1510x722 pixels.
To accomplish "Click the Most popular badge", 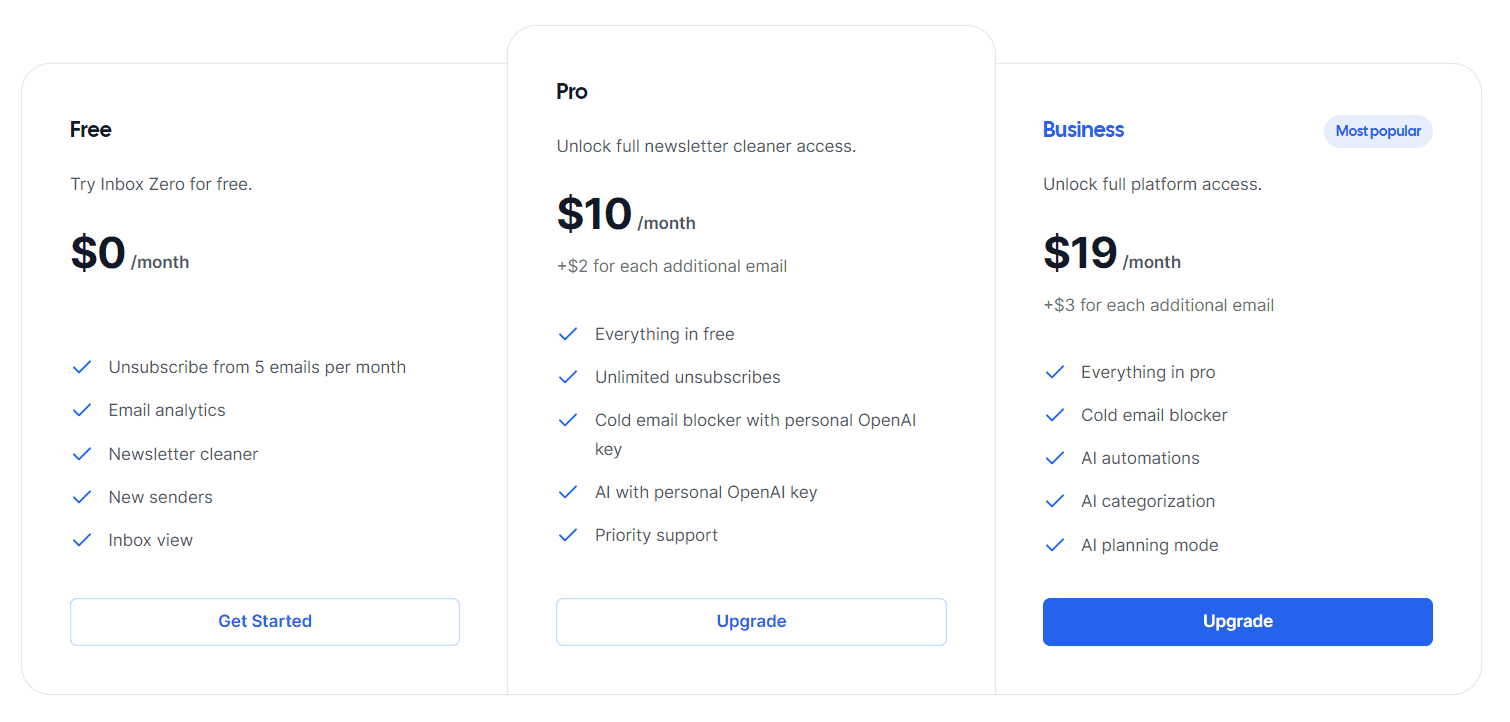I will click(1378, 131).
